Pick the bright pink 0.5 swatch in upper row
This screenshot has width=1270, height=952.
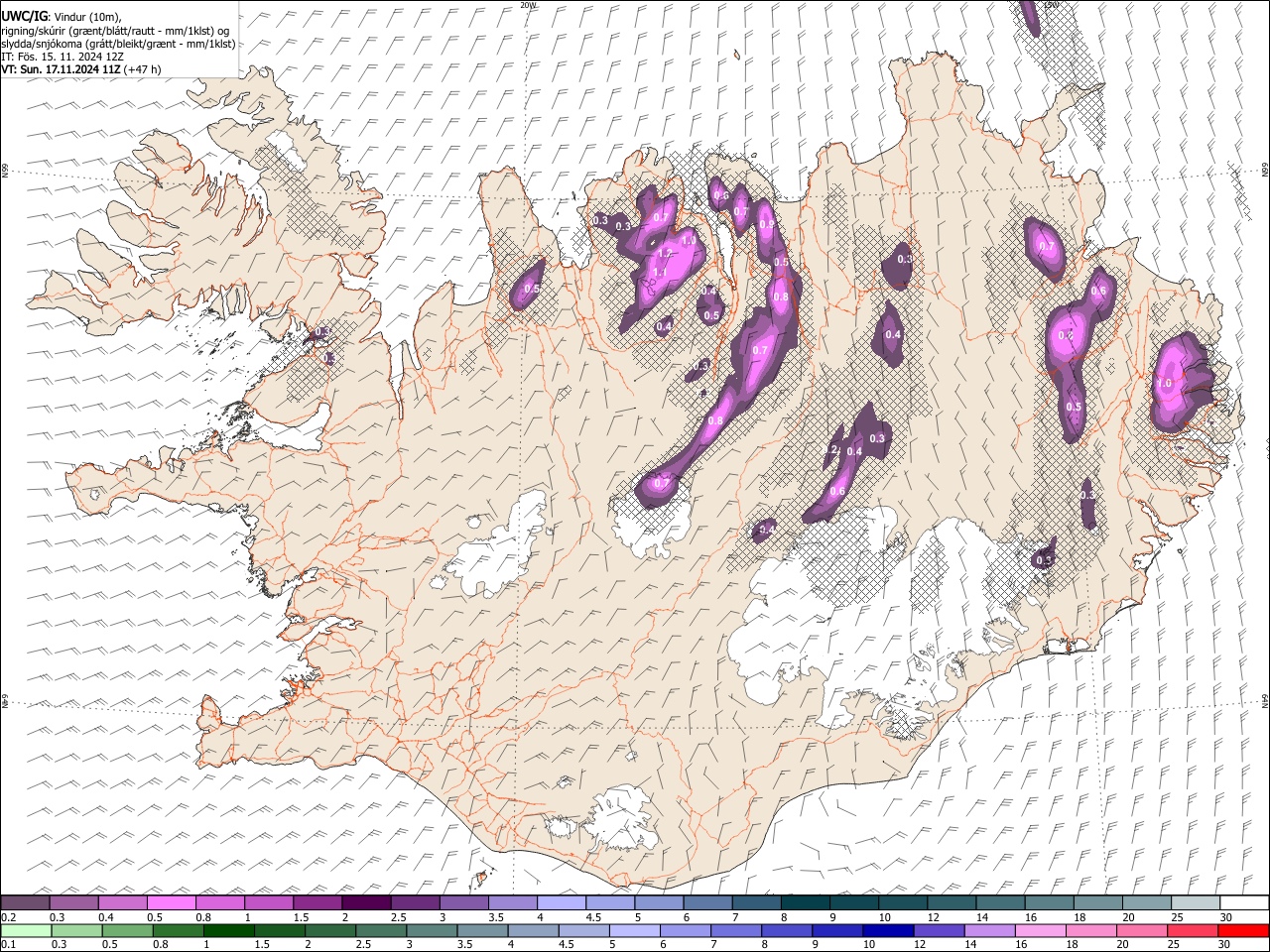coord(171,902)
